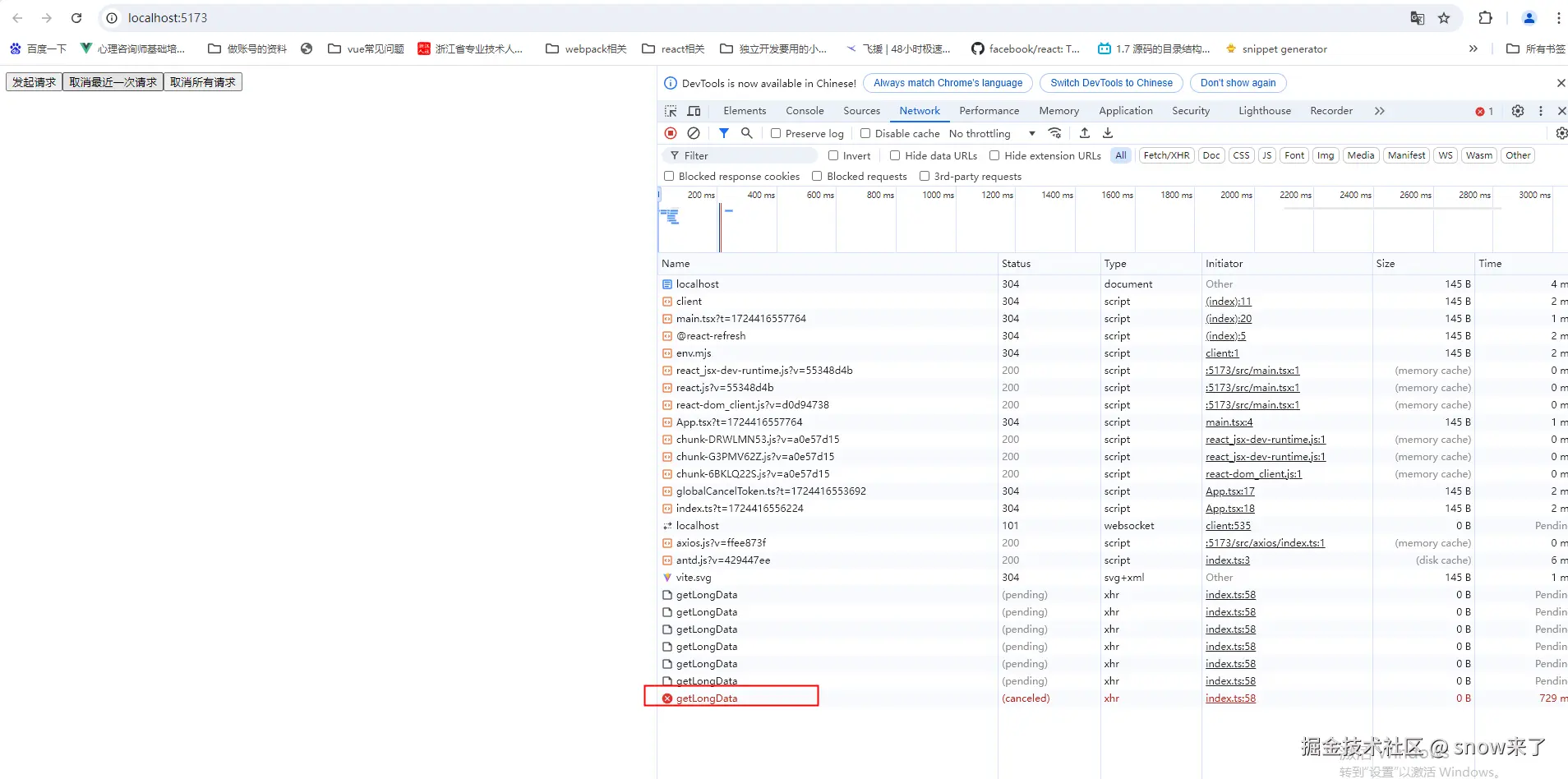Screen dimensions: 1568x779
Task: Click the 取消所有请求 button
Action: 203,82
